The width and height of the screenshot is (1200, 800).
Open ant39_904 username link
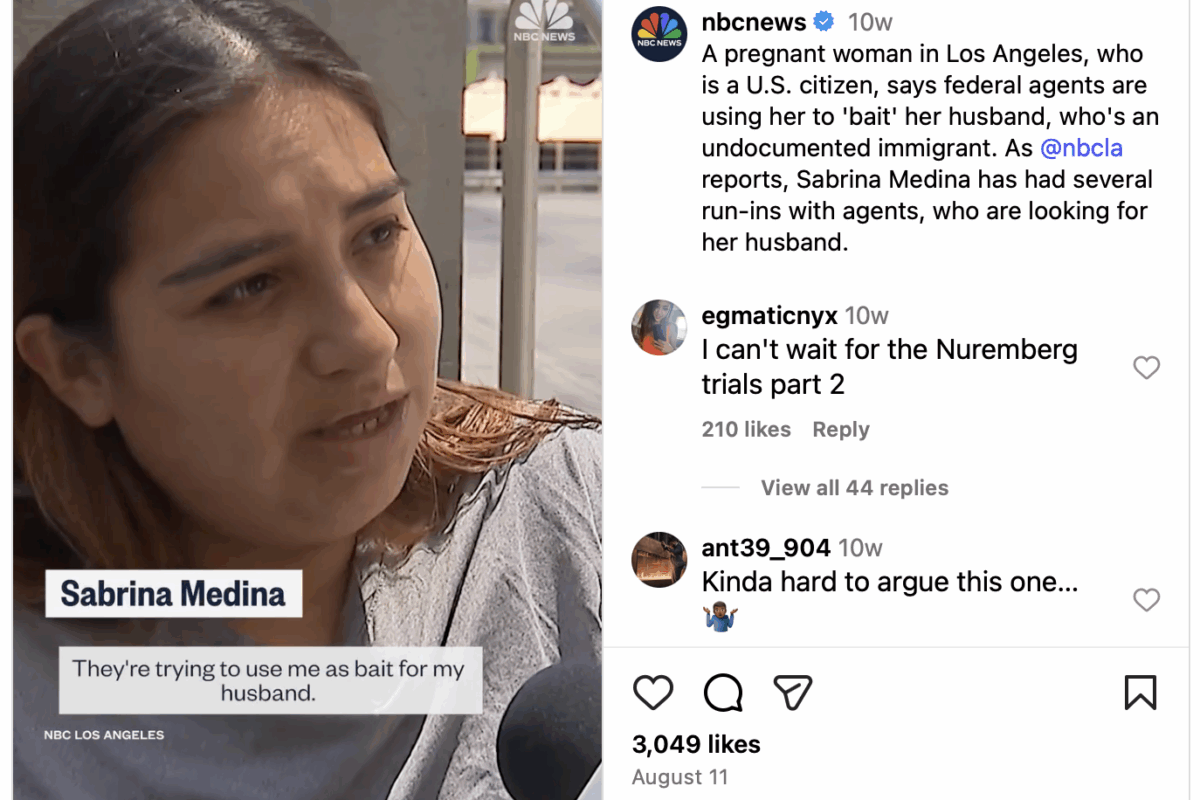point(766,548)
